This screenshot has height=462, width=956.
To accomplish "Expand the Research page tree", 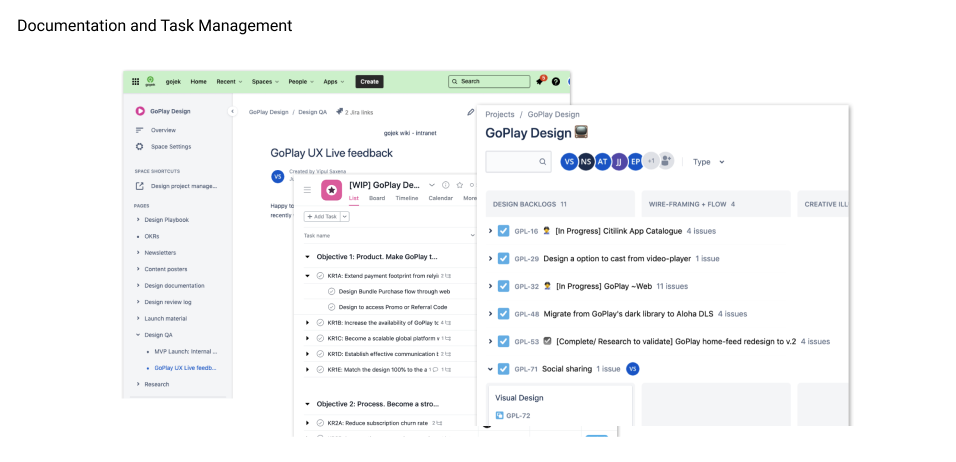I will pyautogui.click(x=138, y=384).
